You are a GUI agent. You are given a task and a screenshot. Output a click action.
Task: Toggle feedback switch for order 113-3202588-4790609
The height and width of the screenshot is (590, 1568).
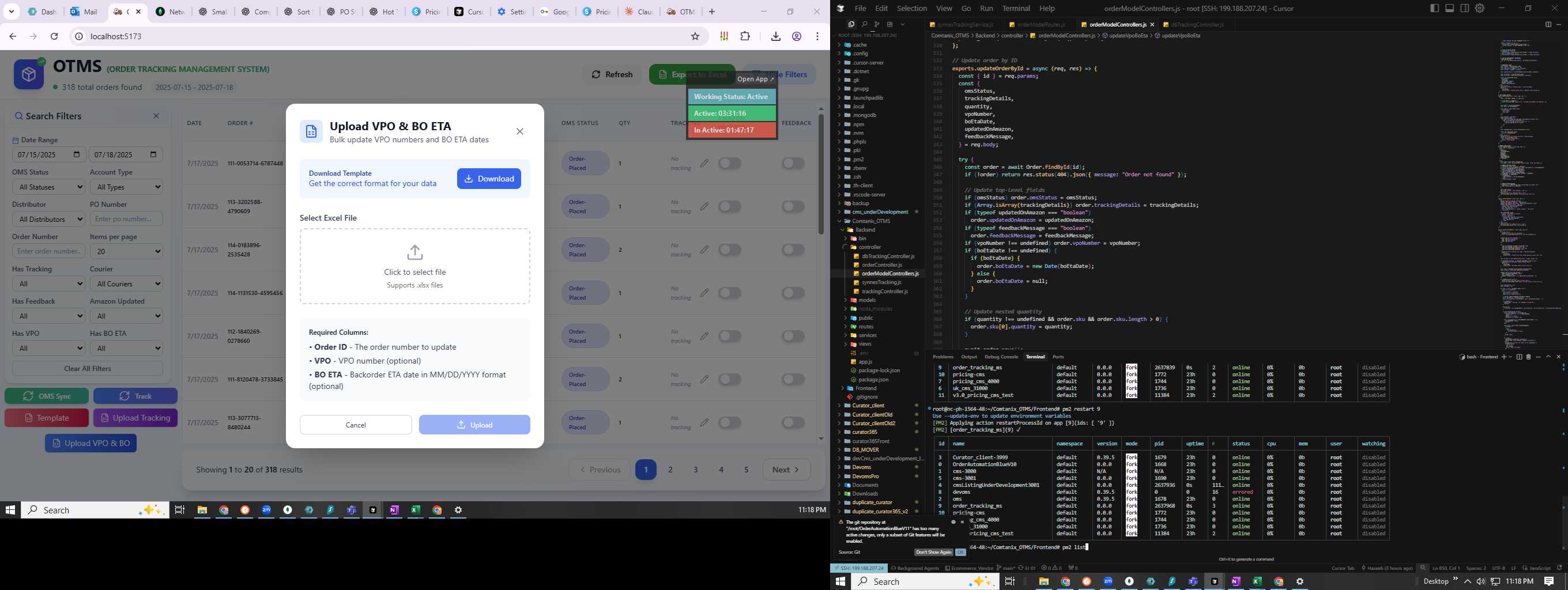793,206
